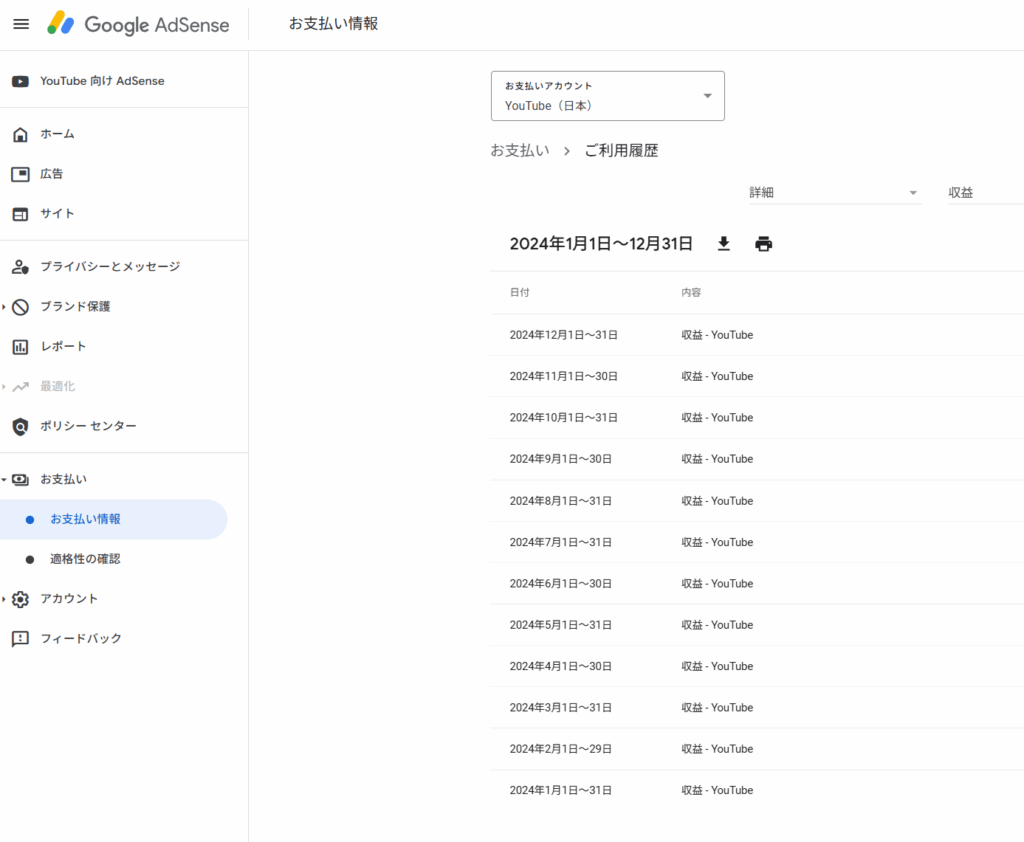Expand the ブランド保護 submenu arrow

point(4,307)
